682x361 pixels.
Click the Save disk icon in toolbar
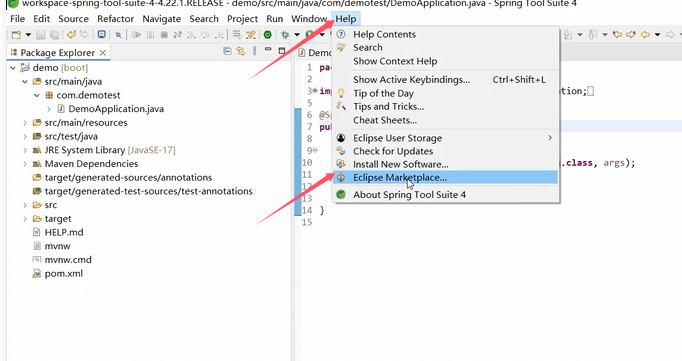point(40,34)
